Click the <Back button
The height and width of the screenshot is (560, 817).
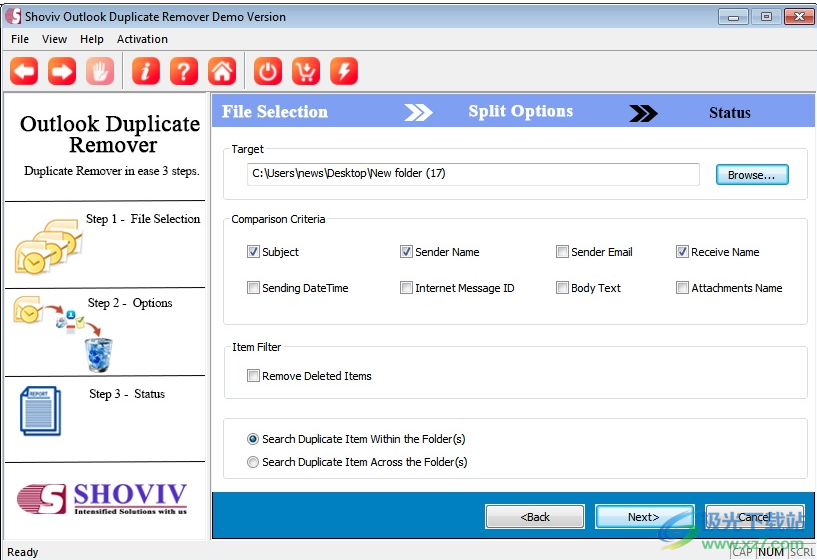coord(535,517)
